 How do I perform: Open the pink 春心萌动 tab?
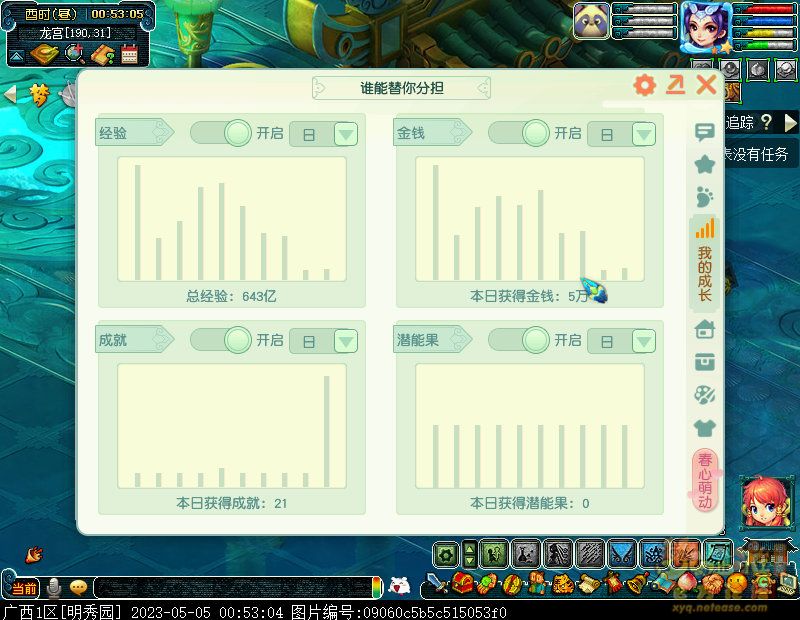705,480
